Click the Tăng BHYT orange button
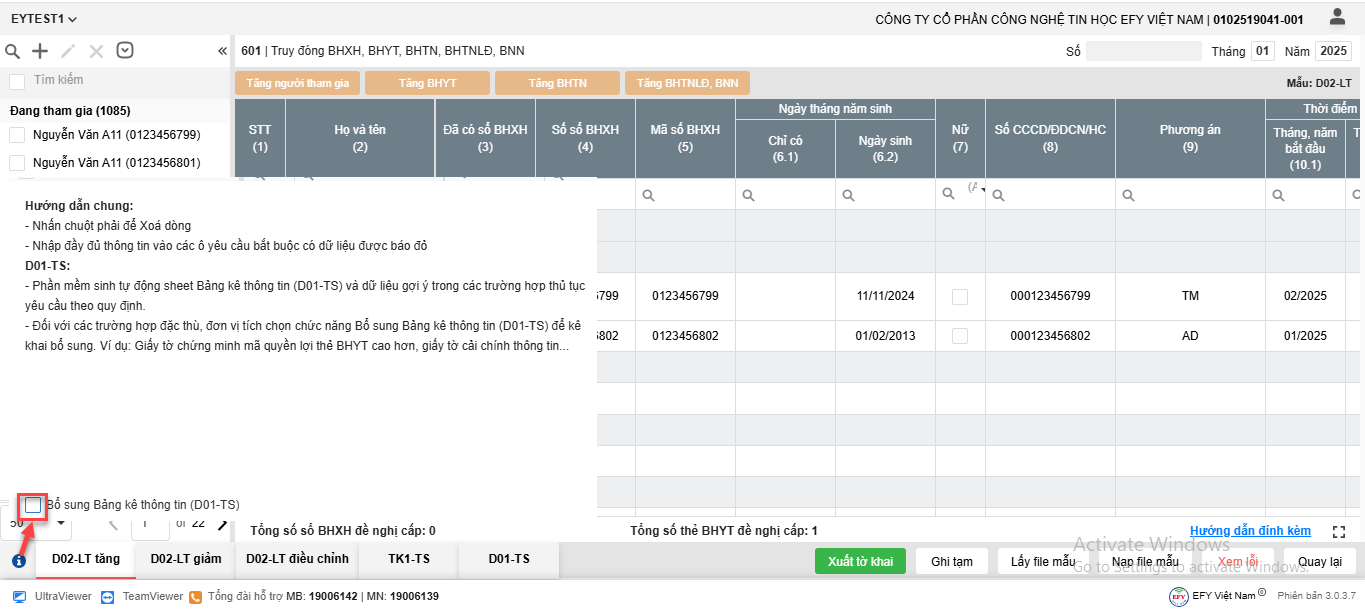The width and height of the screenshot is (1365, 610). pyautogui.click(x=427, y=83)
